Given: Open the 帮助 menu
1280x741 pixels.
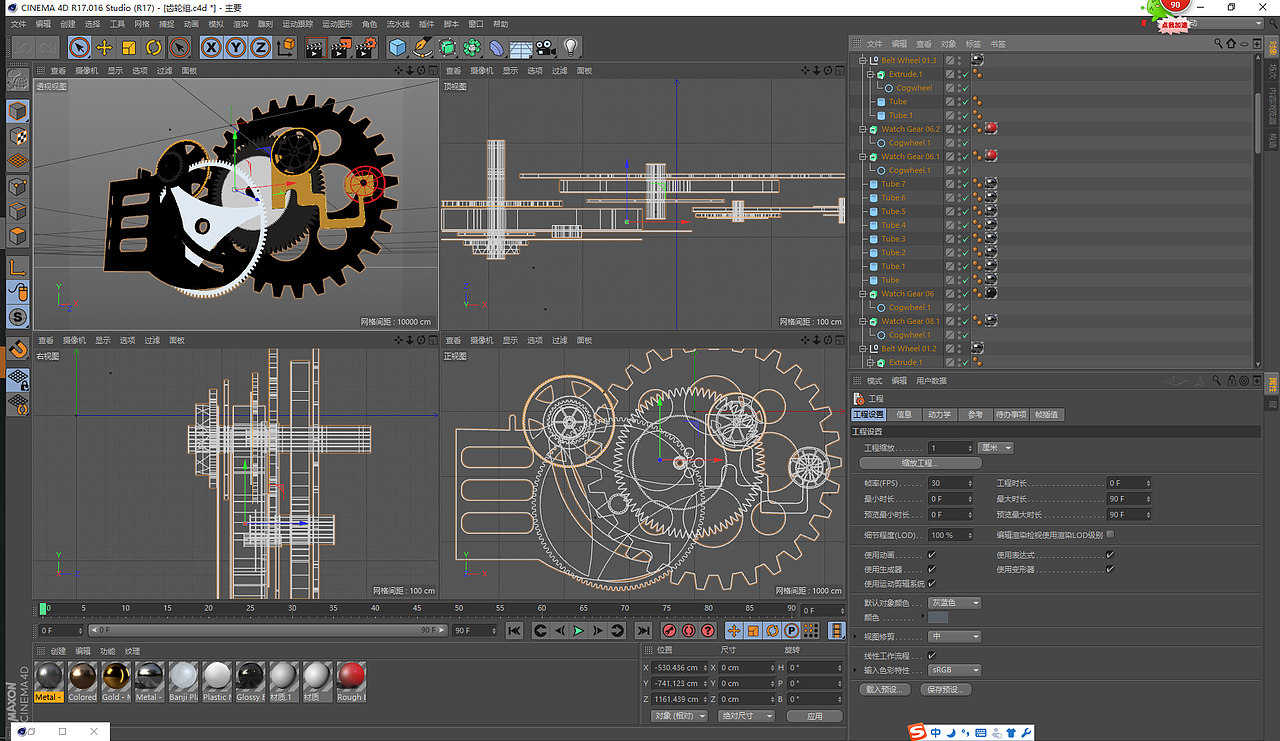Looking at the screenshot, I should (500, 24).
